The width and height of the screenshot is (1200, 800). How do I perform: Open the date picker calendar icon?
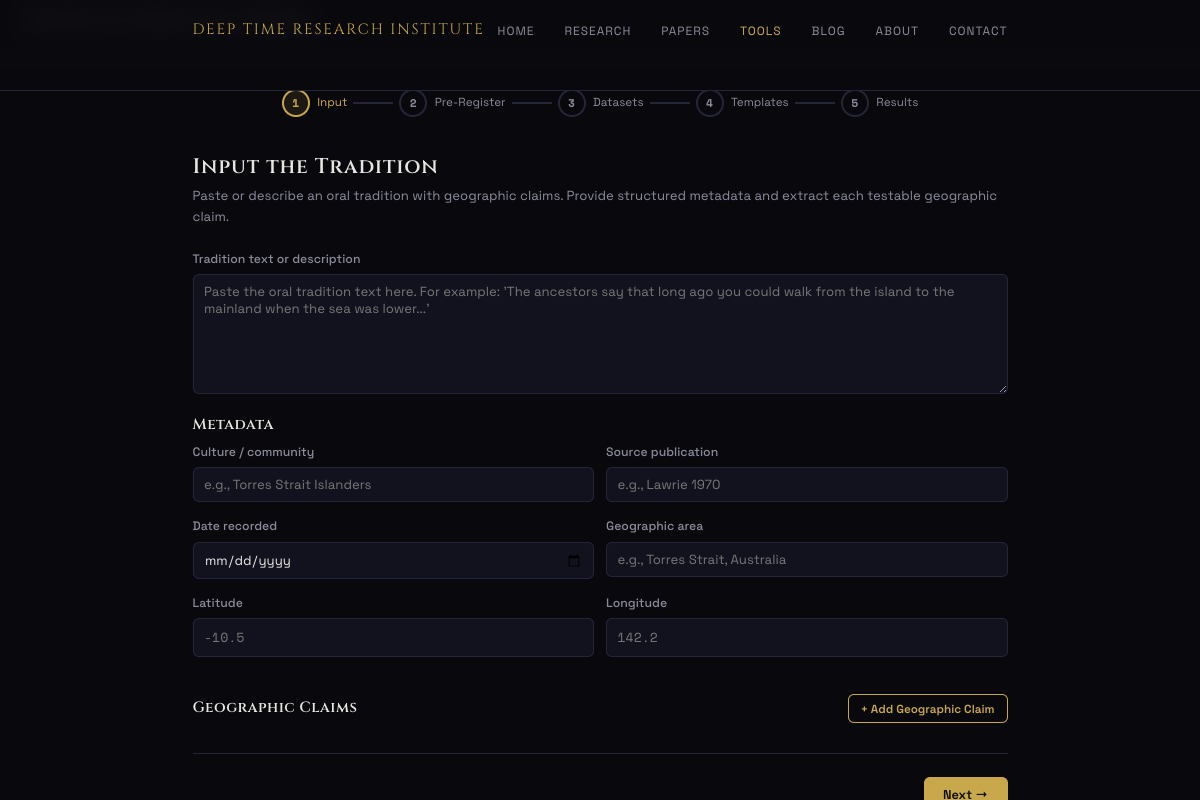(574, 561)
